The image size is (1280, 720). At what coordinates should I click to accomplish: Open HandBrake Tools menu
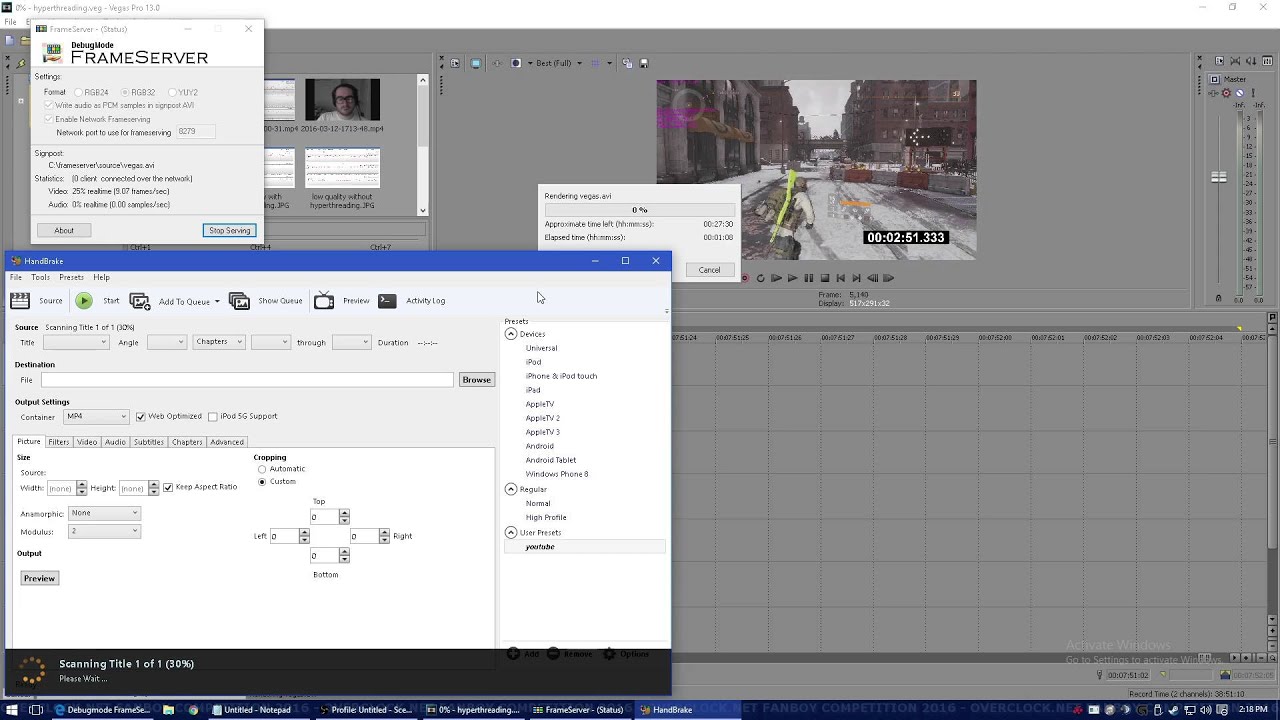click(x=40, y=277)
